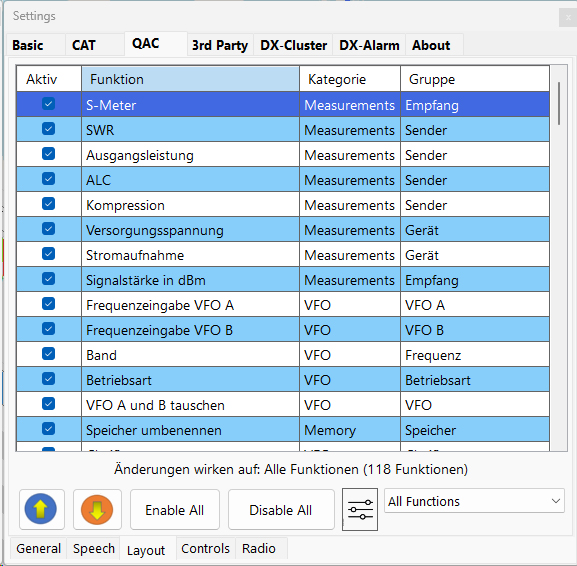
Task: Open the filter sliders icon button
Action: pyautogui.click(x=360, y=509)
